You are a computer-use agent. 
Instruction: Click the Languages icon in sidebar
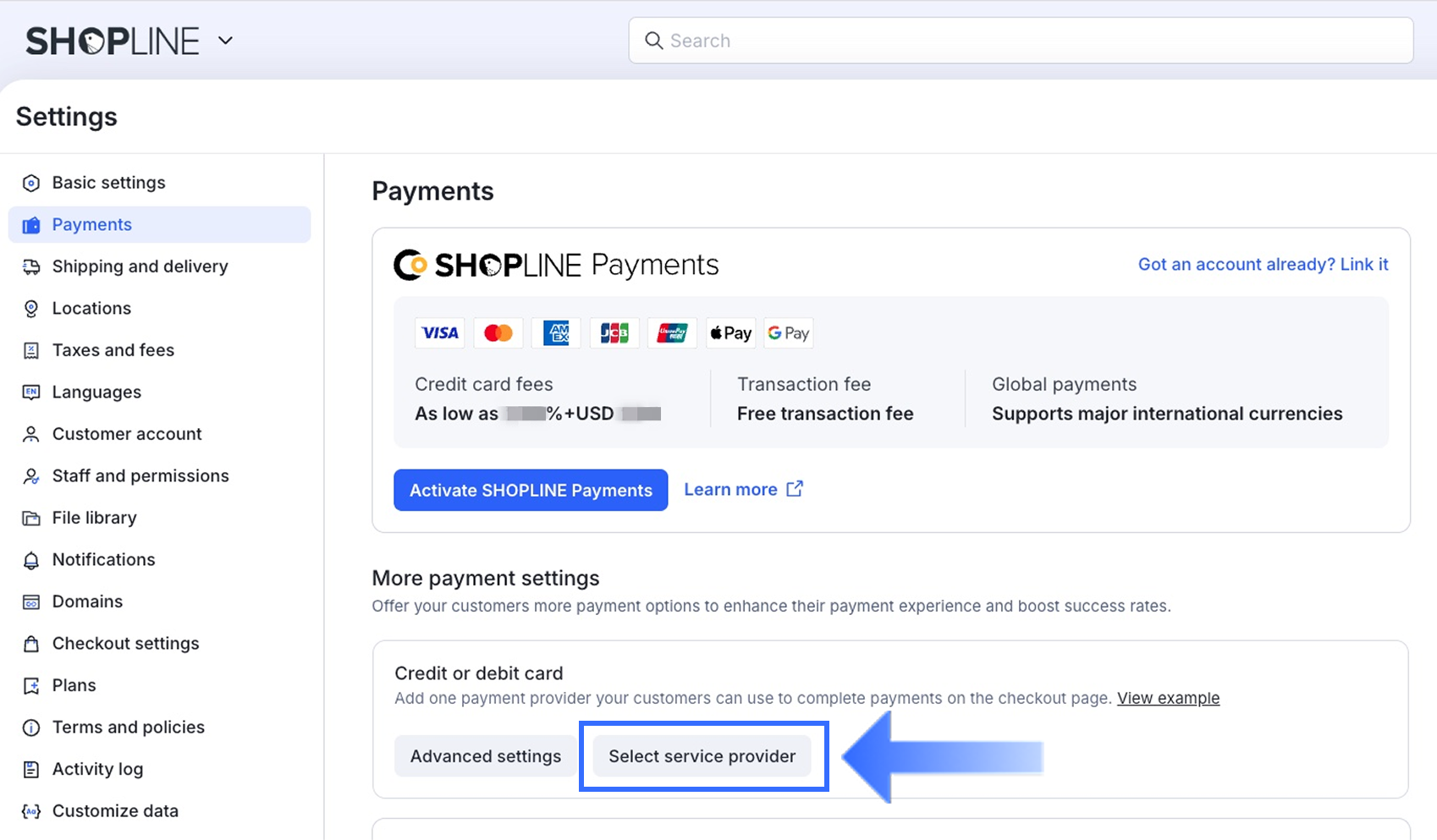click(31, 393)
